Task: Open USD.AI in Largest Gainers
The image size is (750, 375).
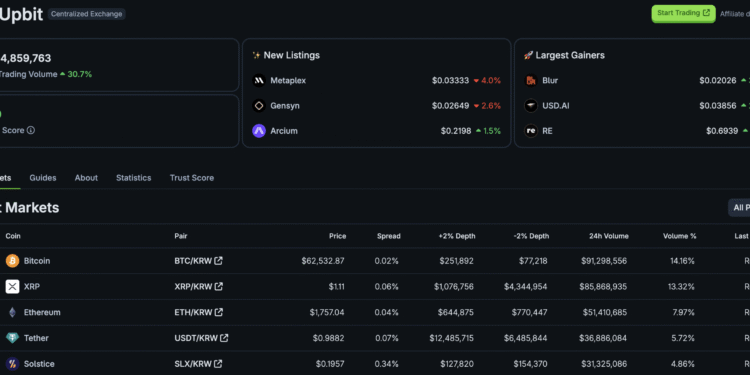Action: (x=556, y=106)
